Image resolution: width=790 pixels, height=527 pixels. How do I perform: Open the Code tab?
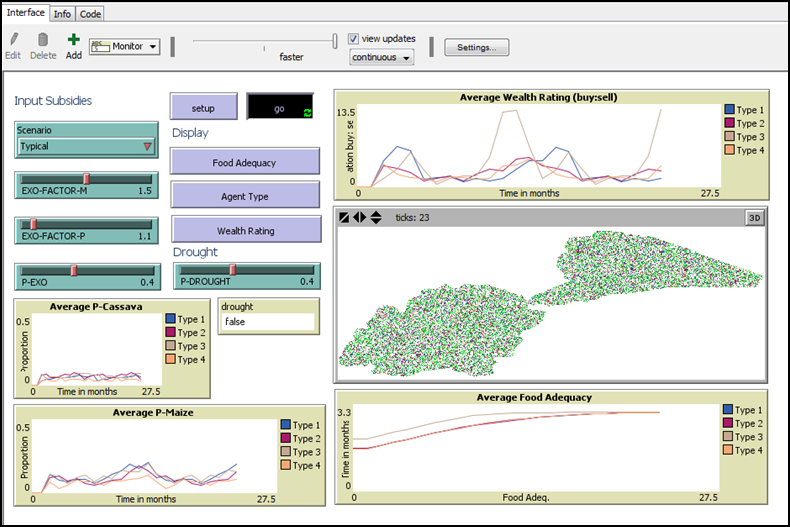coord(90,13)
